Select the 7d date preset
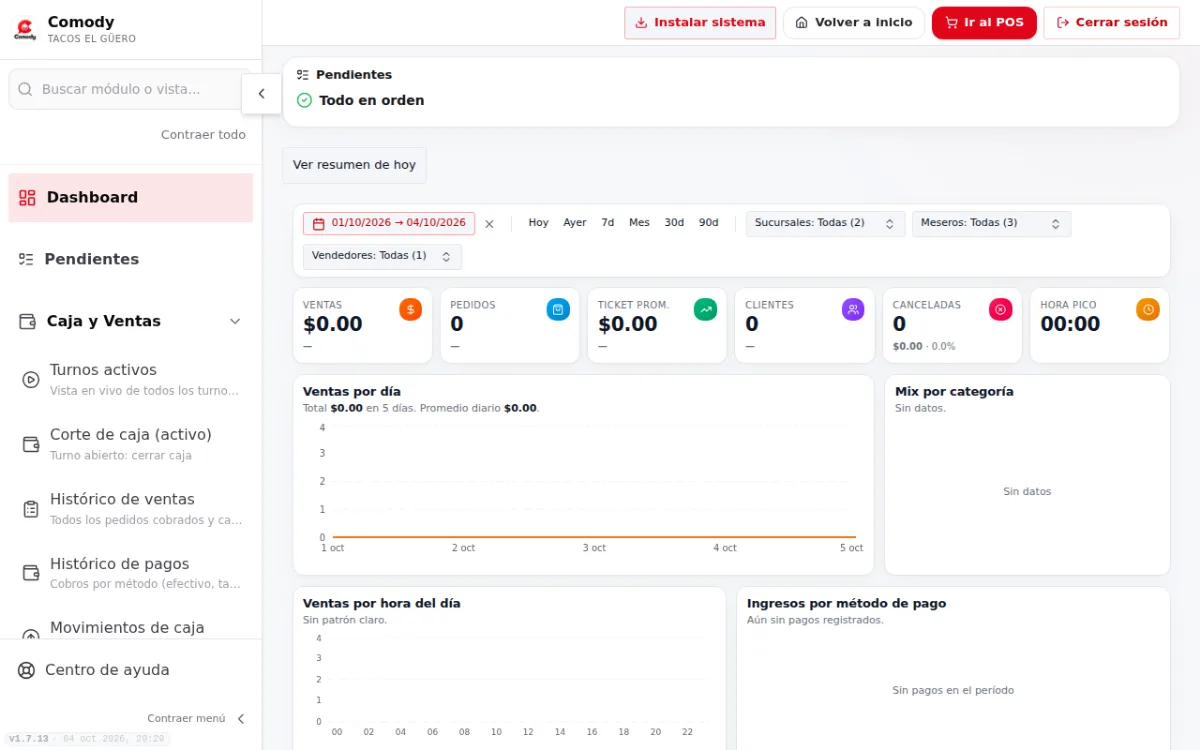The width and height of the screenshot is (1200, 750). (608, 223)
